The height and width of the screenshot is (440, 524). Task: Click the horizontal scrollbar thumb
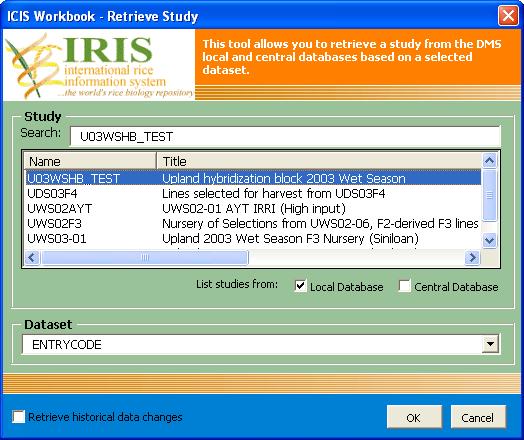click(144, 257)
